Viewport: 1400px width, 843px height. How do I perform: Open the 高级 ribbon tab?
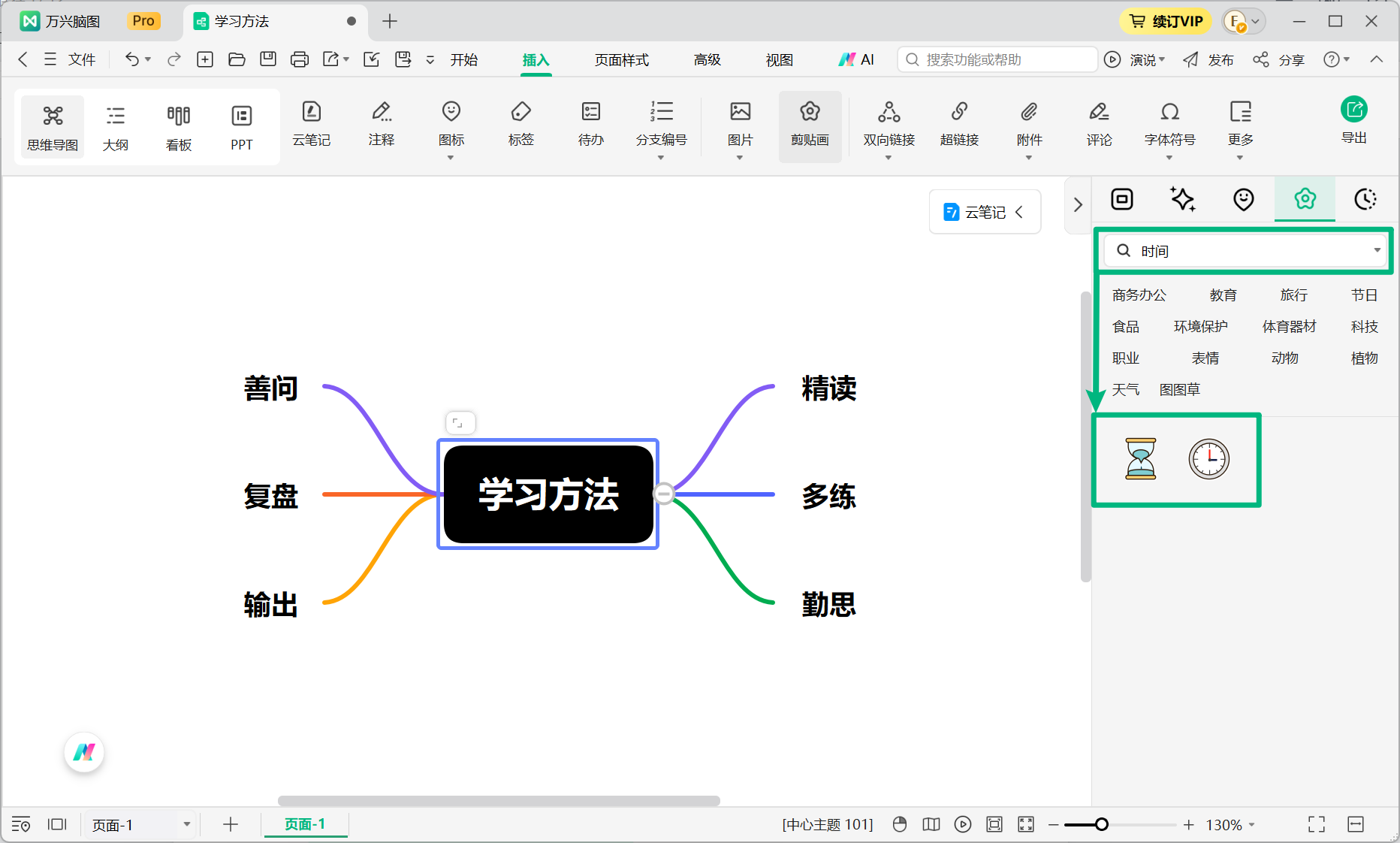[x=707, y=60]
